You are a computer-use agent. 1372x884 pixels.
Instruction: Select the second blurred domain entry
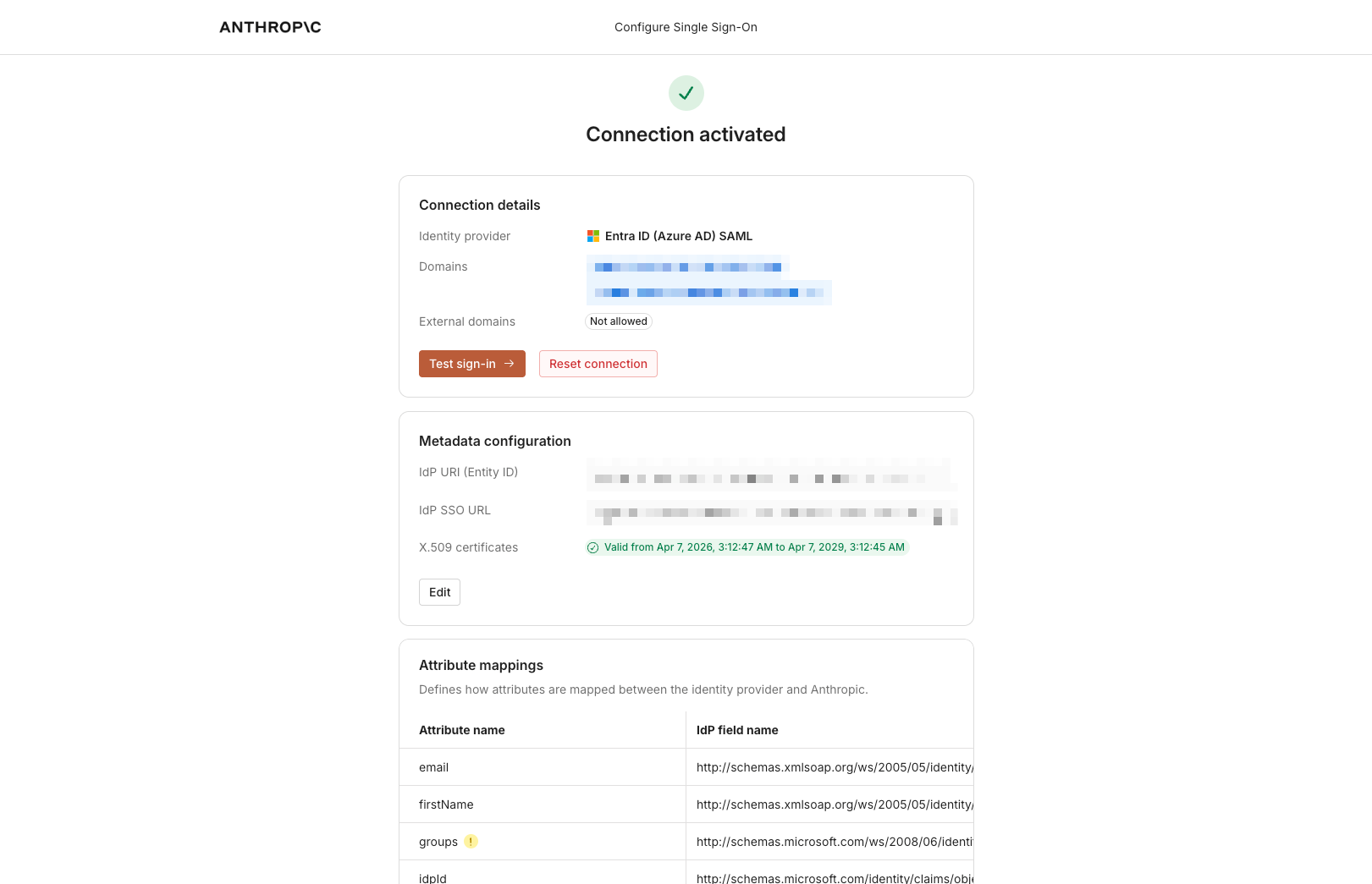708,293
